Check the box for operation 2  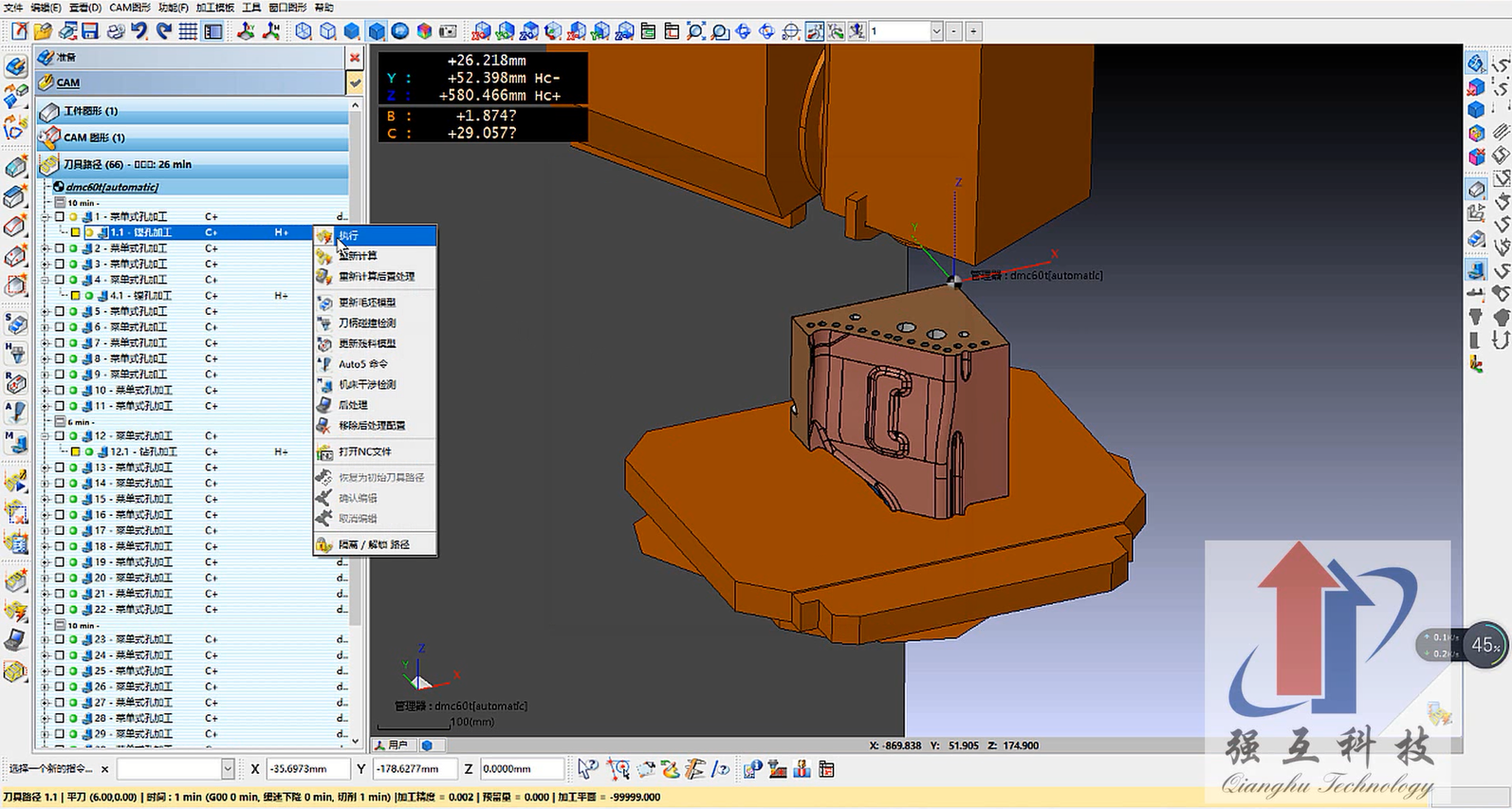coord(59,248)
